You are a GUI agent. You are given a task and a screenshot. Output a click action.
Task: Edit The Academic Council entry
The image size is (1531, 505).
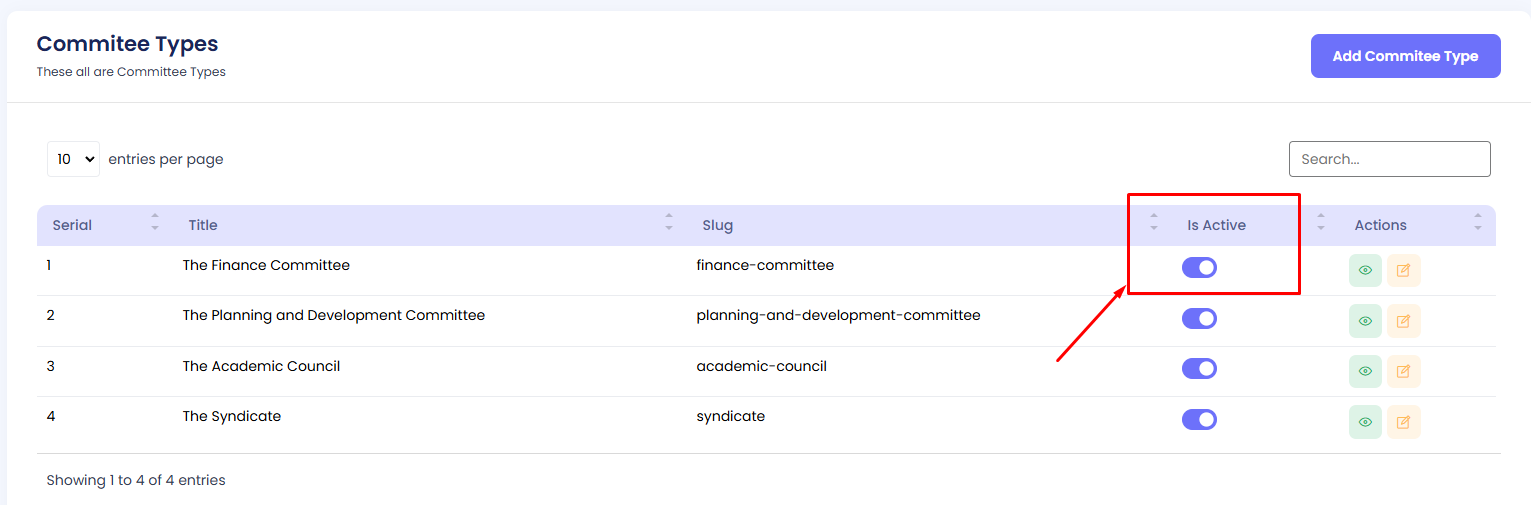pos(1403,371)
